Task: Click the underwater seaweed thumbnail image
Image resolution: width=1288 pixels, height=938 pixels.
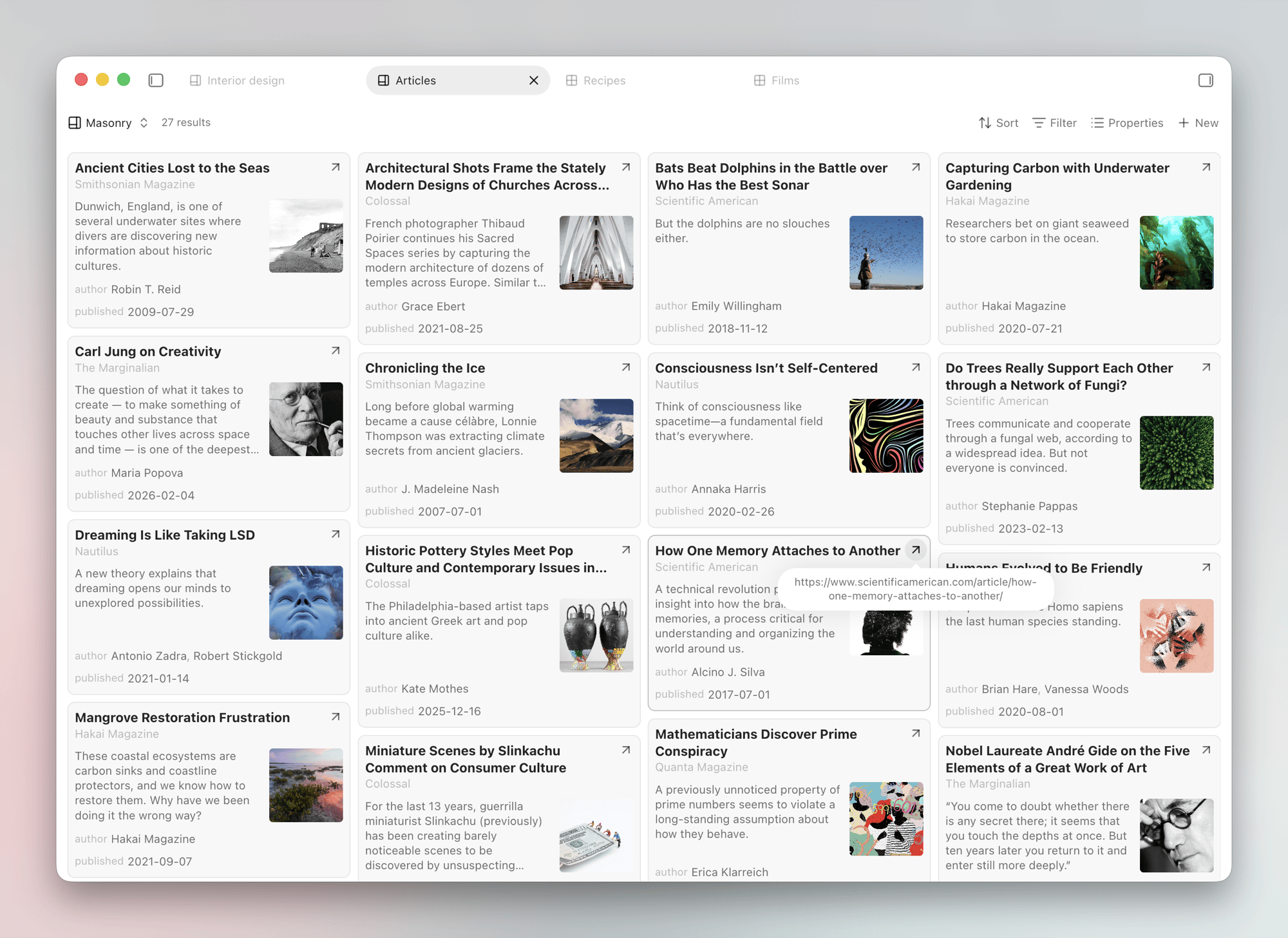Action: [1176, 253]
